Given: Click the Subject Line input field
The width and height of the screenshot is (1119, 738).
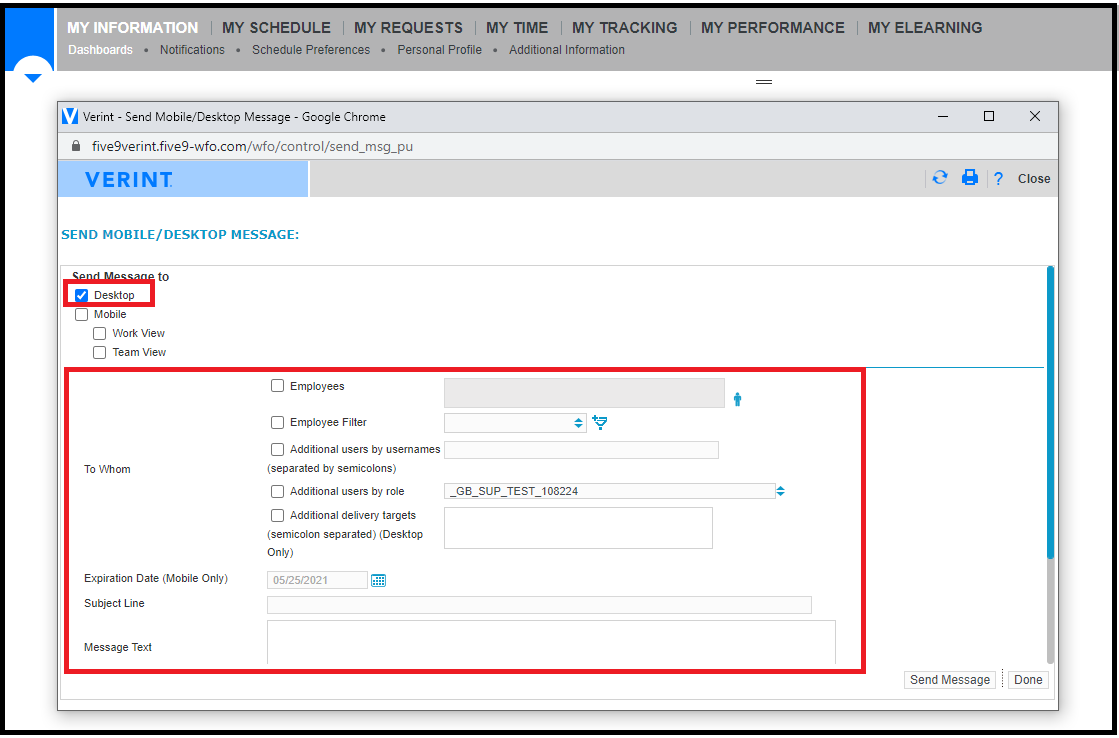Looking at the screenshot, I should (x=540, y=605).
